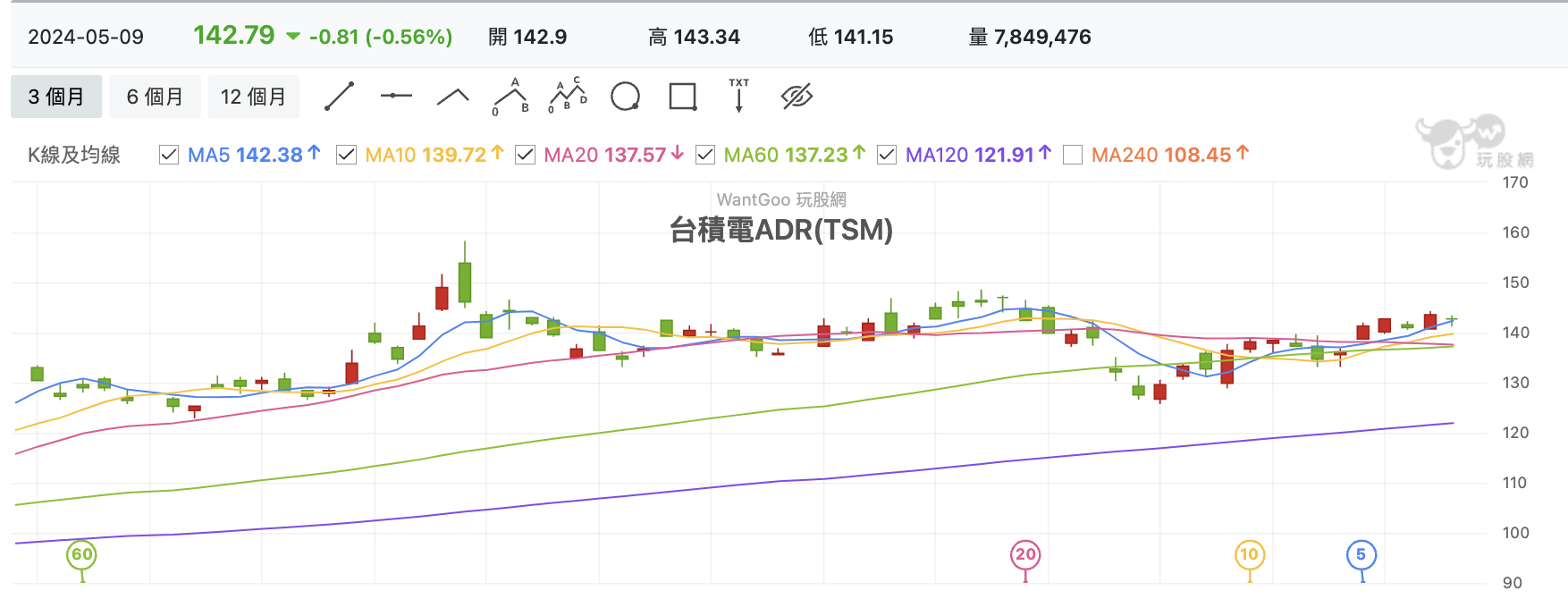Click the pink 20 marker on timeline
The height and width of the screenshot is (599, 1568).
tap(1025, 554)
